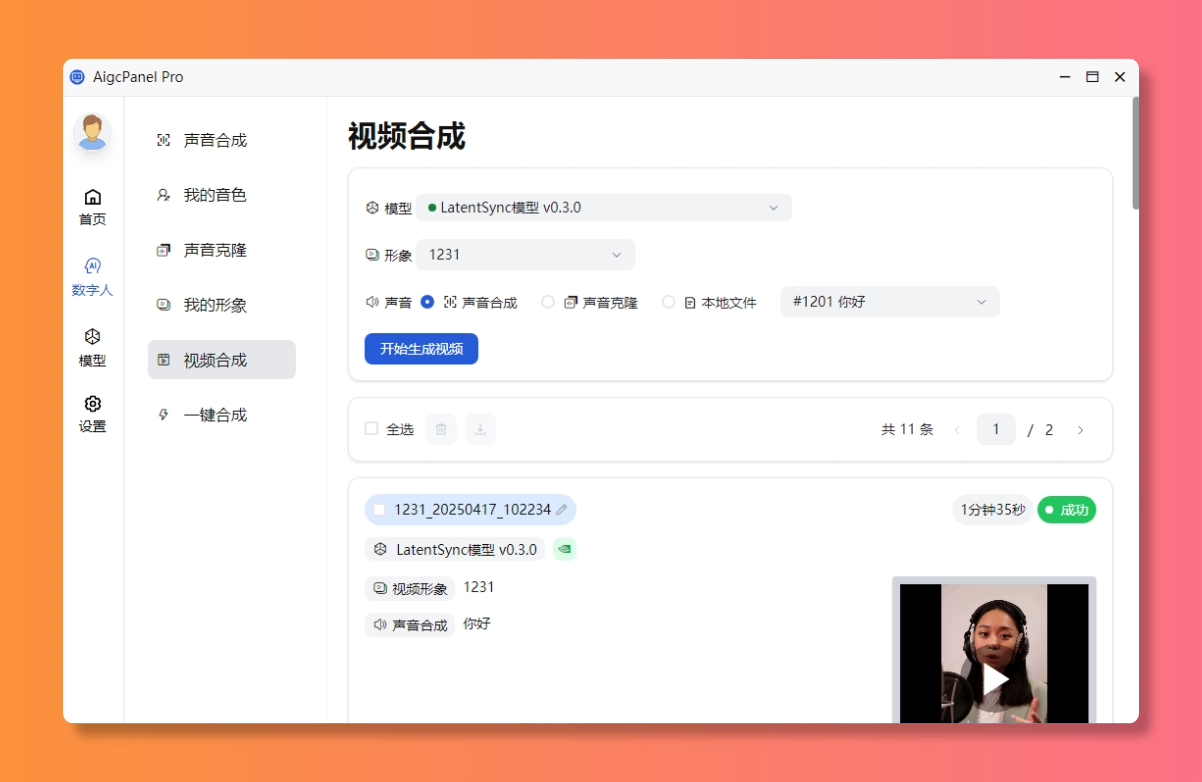Click the user avatar icon
The image size is (1202, 782).
click(x=93, y=133)
